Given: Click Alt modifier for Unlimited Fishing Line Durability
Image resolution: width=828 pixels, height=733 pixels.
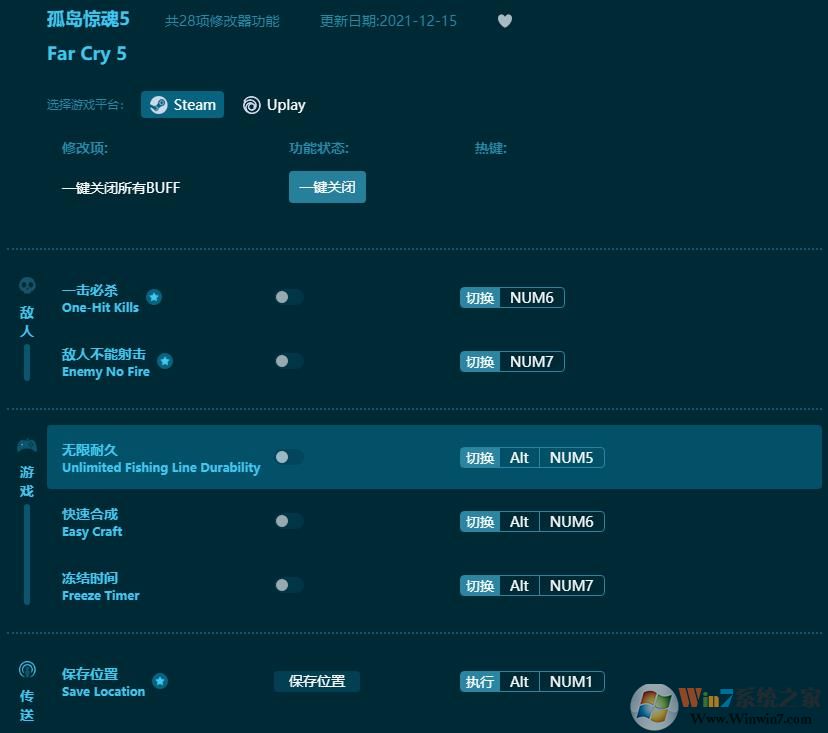Looking at the screenshot, I should (519, 458).
